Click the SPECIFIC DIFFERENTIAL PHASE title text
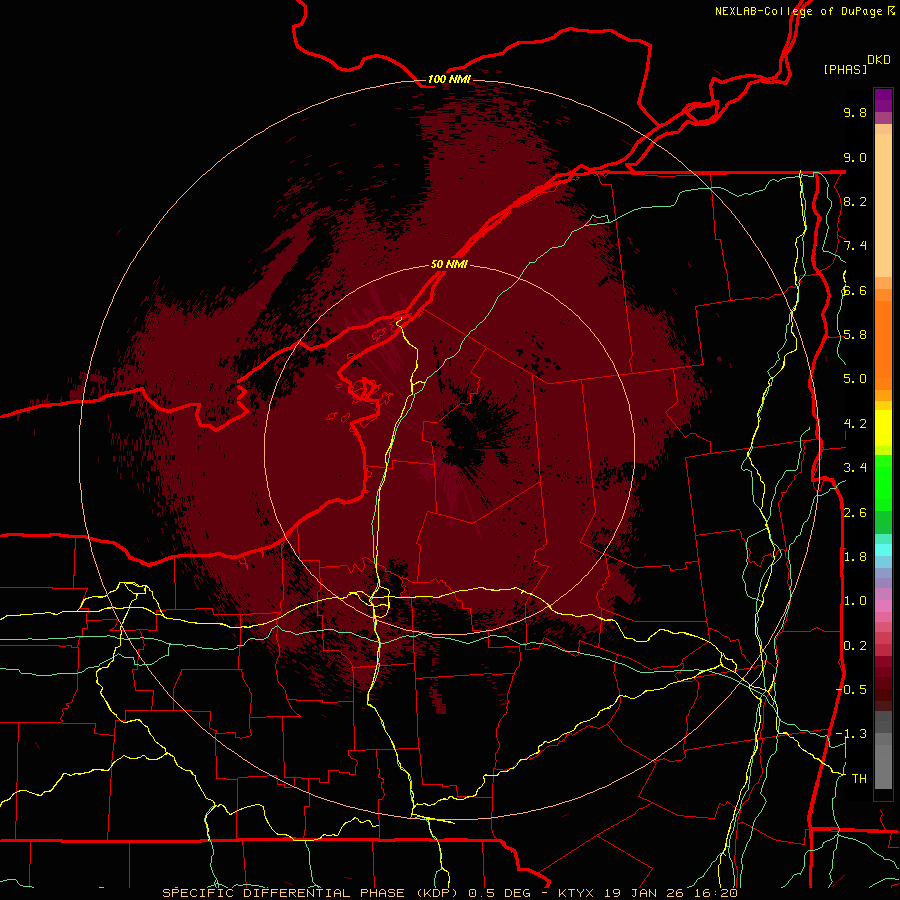 [284, 893]
